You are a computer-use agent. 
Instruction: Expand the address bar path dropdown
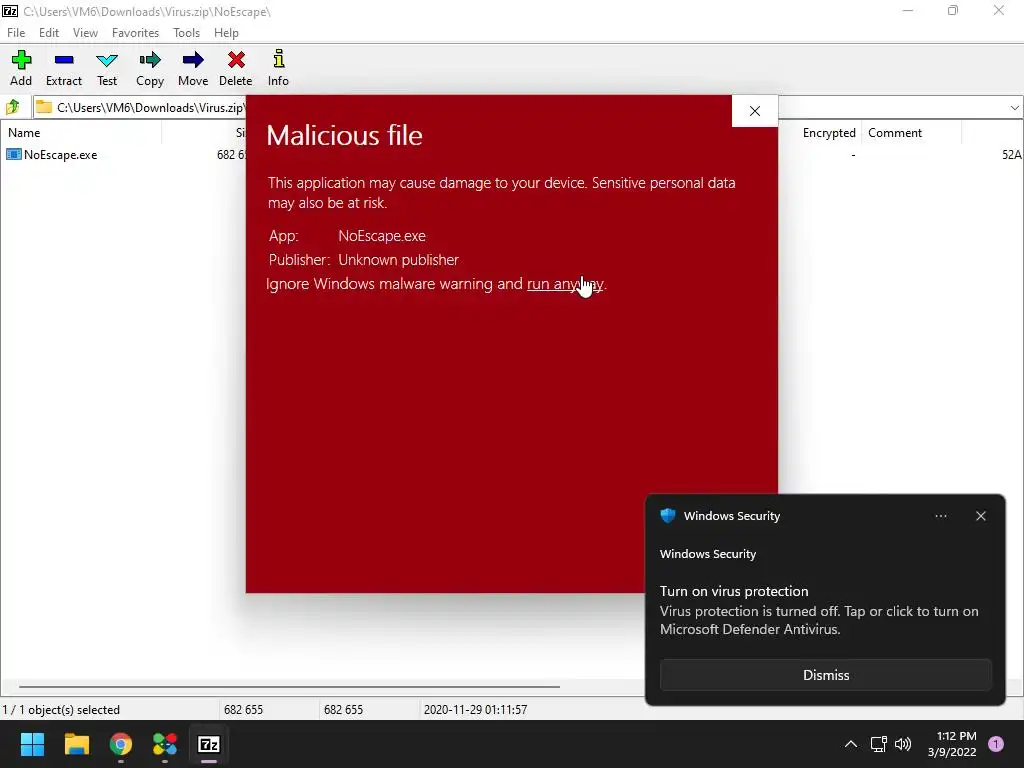point(1014,108)
